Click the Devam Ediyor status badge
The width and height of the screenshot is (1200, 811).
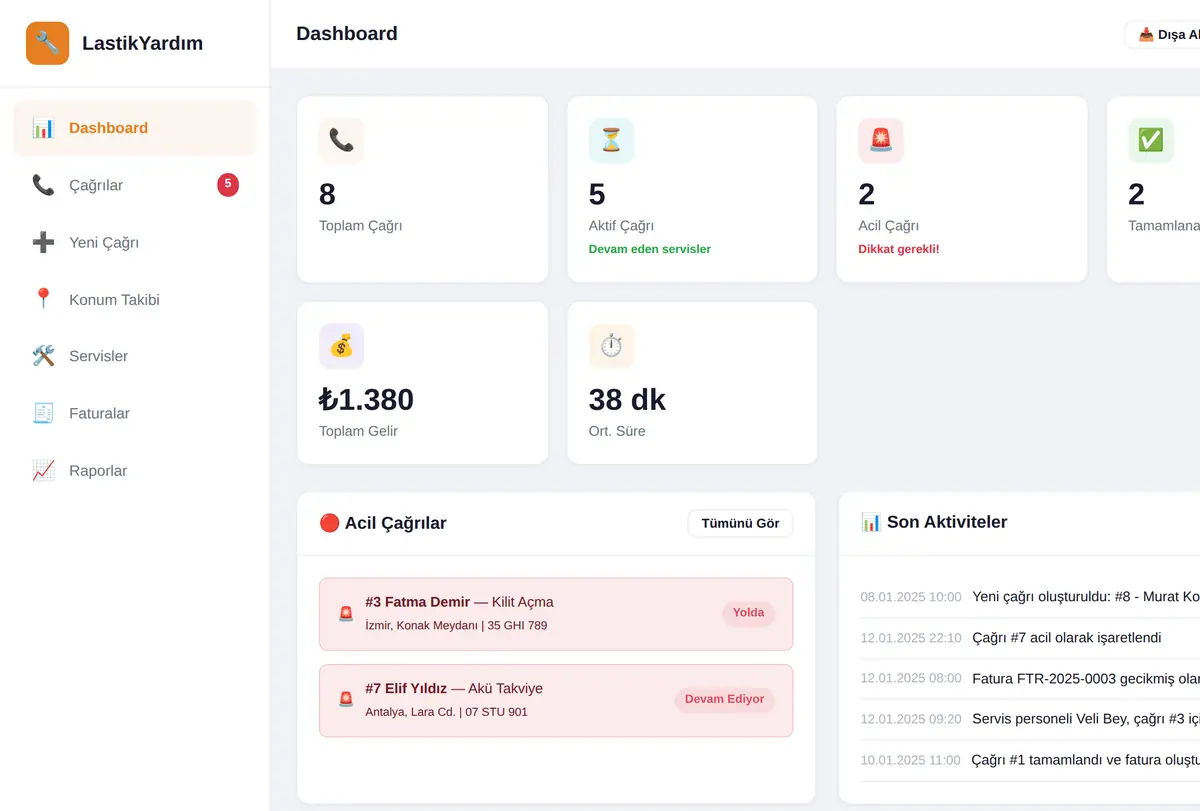(x=725, y=699)
